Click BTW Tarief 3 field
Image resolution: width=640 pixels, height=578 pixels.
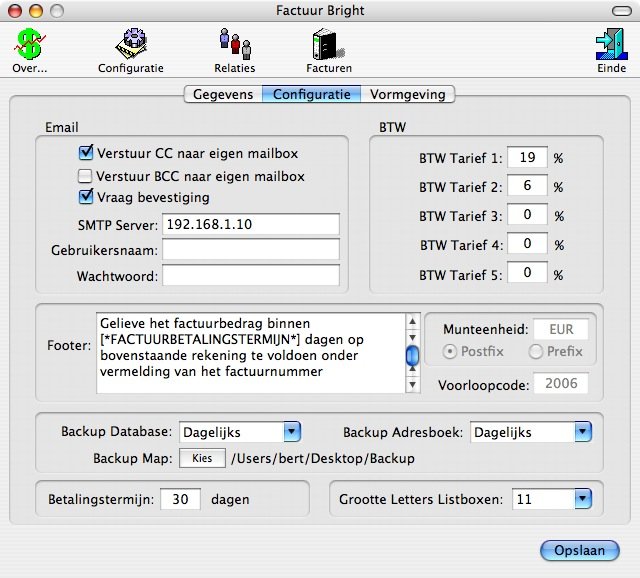point(527,214)
